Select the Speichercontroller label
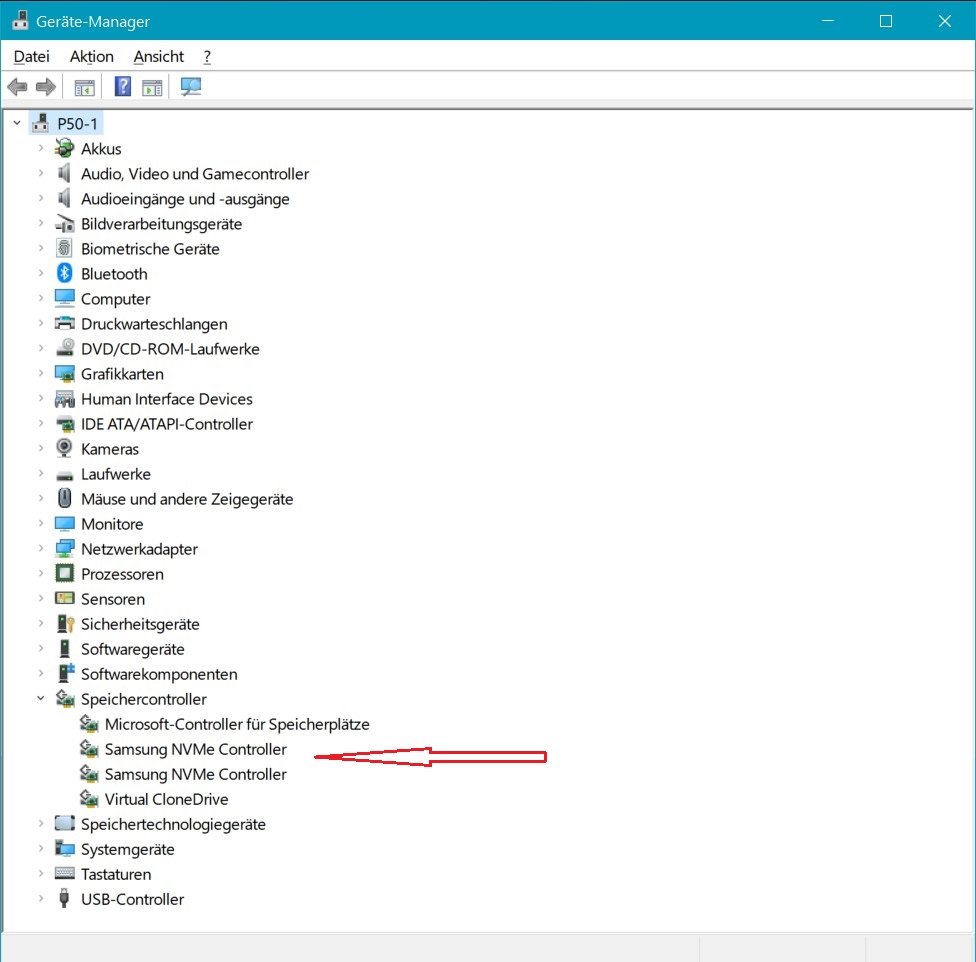Image resolution: width=976 pixels, height=962 pixels. [143, 699]
